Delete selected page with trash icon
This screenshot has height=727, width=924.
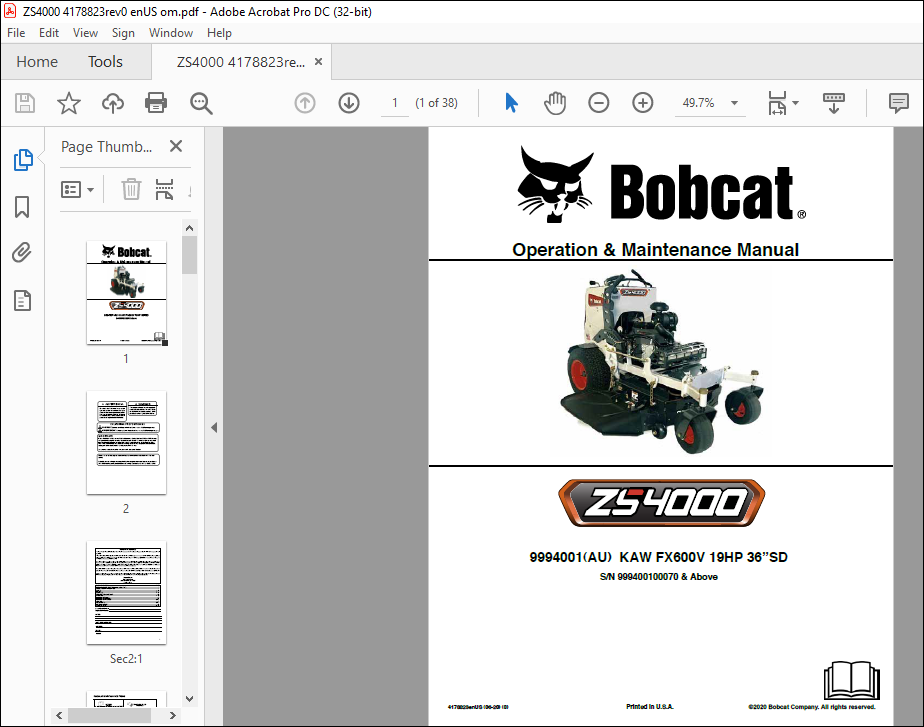pyautogui.click(x=131, y=190)
